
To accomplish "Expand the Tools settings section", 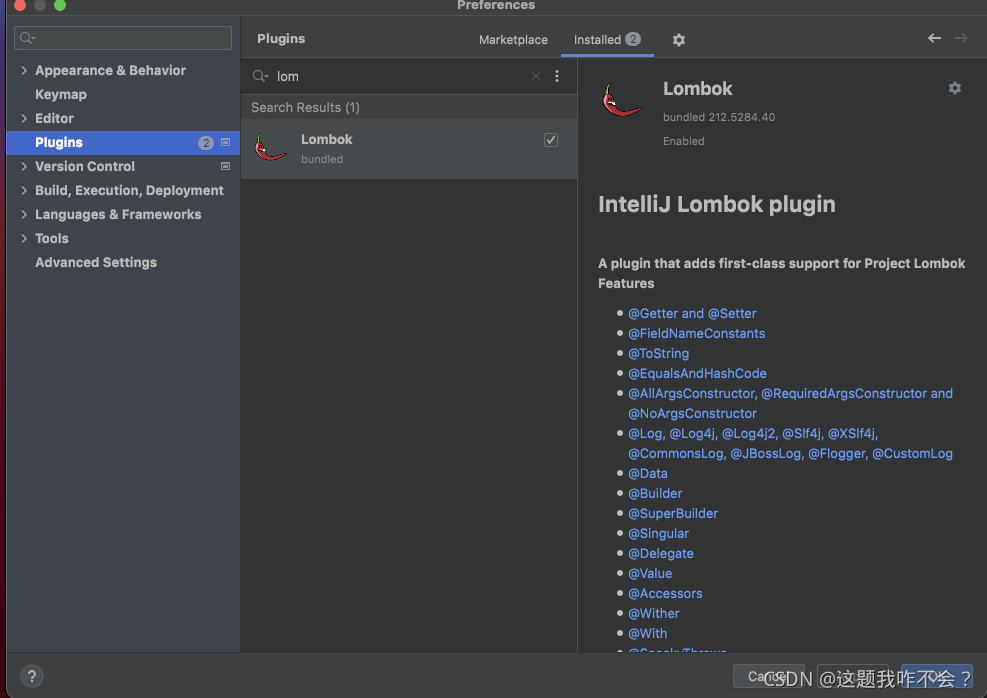I will tap(24, 239).
